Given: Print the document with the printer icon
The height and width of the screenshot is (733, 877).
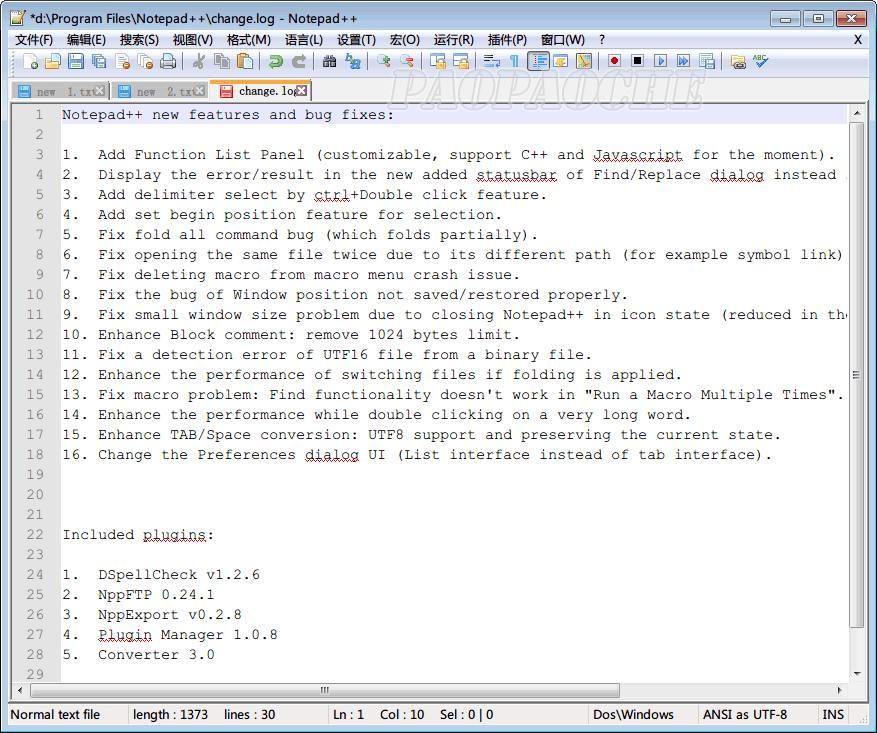Looking at the screenshot, I should (x=168, y=61).
